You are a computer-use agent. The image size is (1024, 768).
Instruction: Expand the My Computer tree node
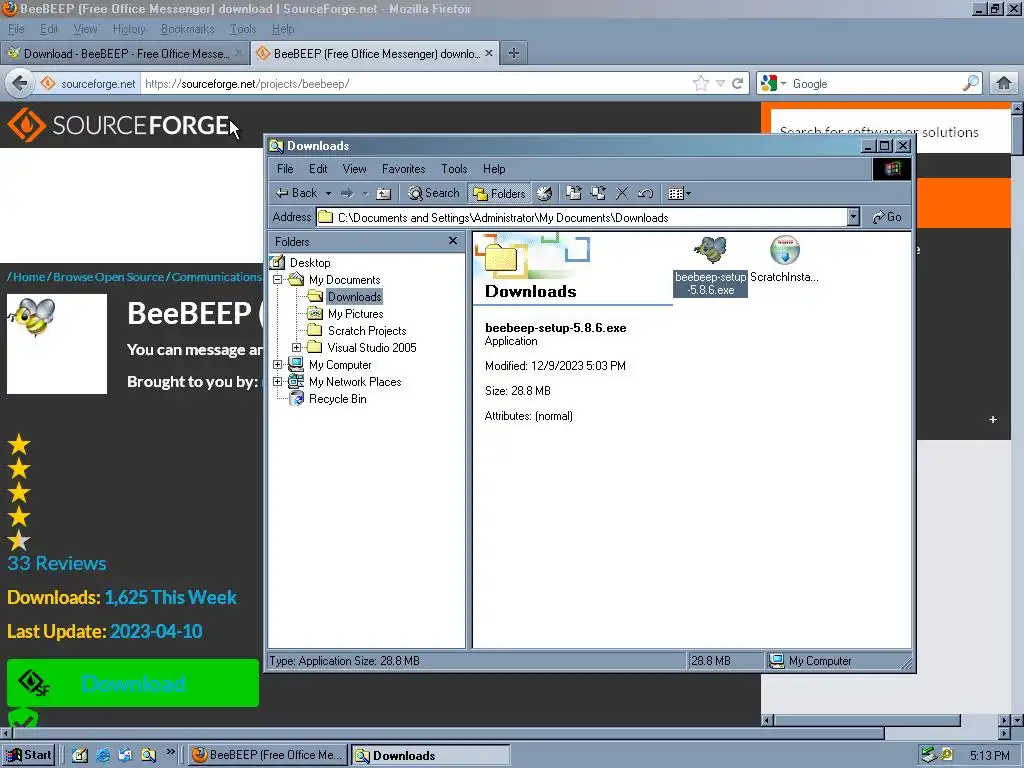(278, 364)
